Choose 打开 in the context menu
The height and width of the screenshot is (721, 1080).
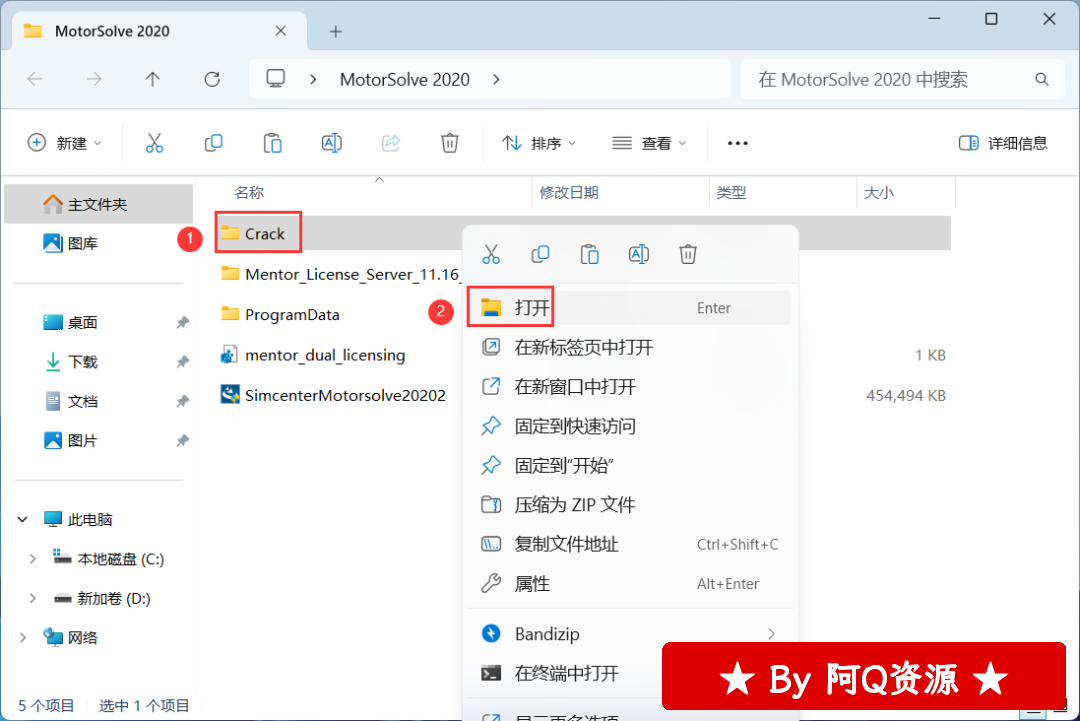(x=630, y=308)
